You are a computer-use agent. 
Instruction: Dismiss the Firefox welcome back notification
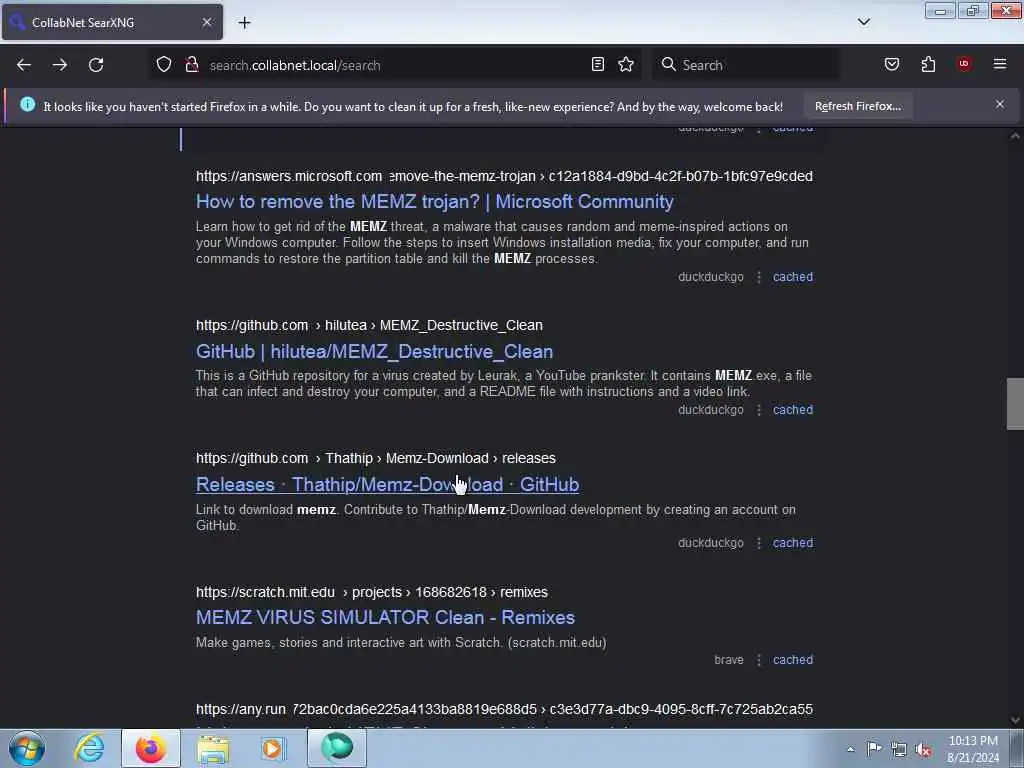coord(1000,104)
